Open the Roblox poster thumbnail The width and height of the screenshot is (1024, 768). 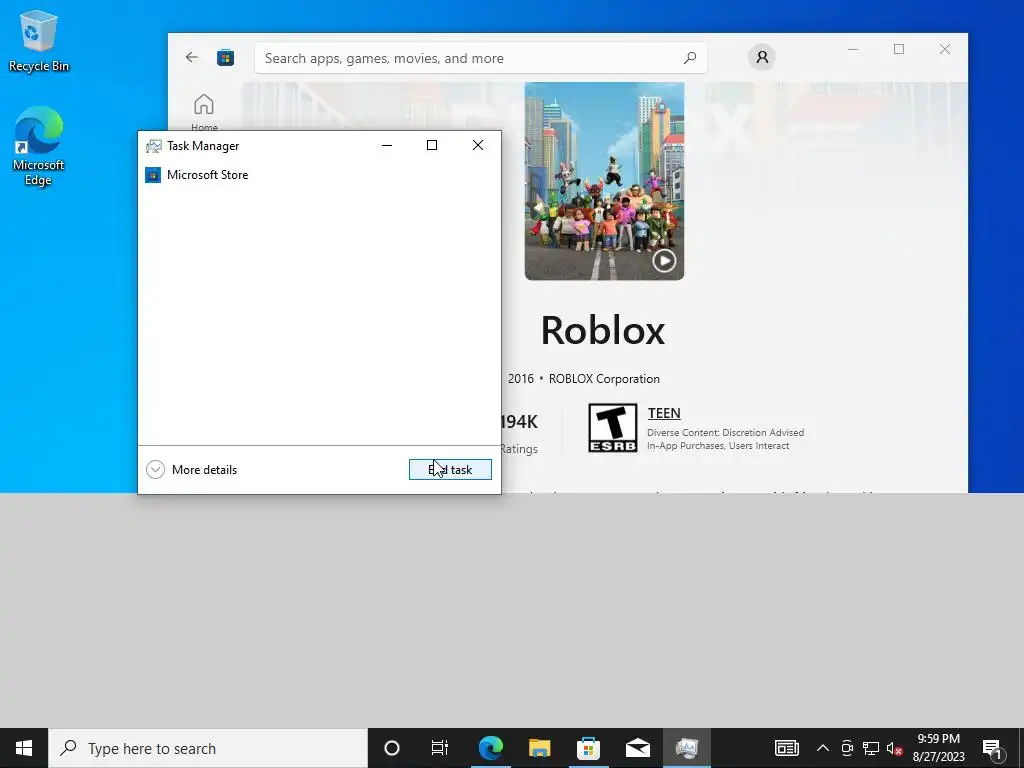pos(604,181)
